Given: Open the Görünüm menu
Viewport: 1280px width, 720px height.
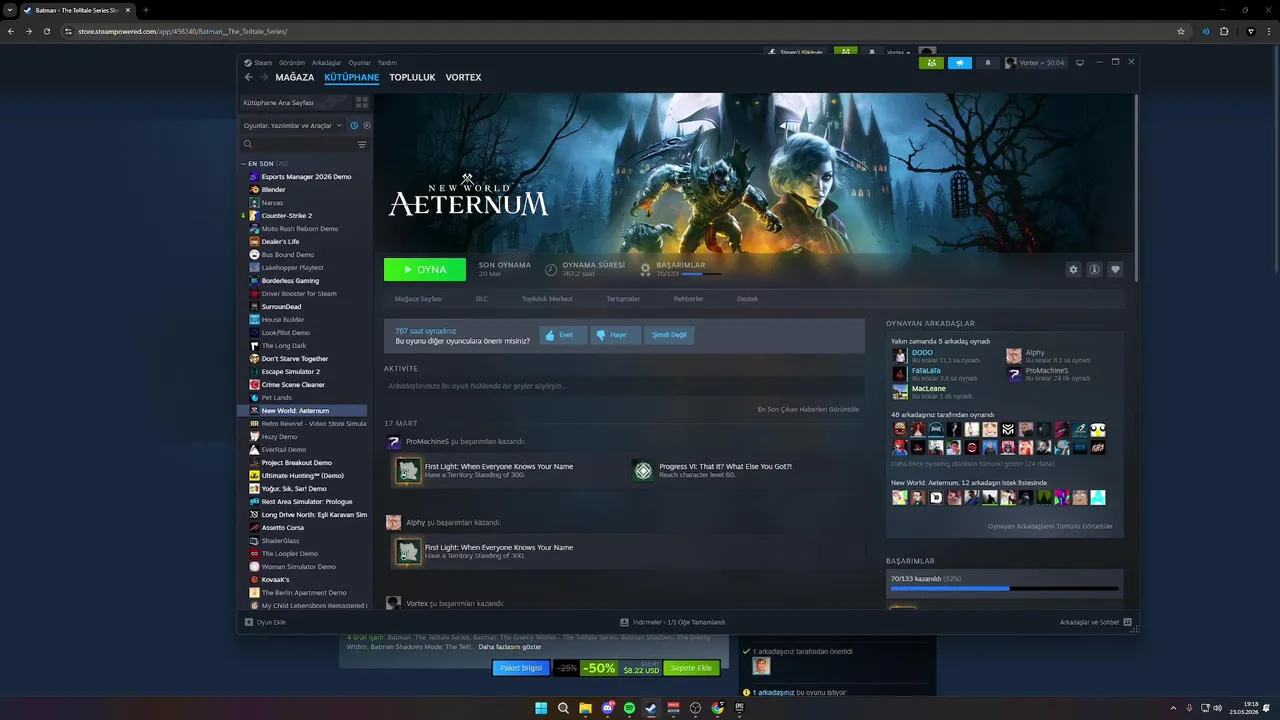Looking at the screenshot, I should [292, 62].
